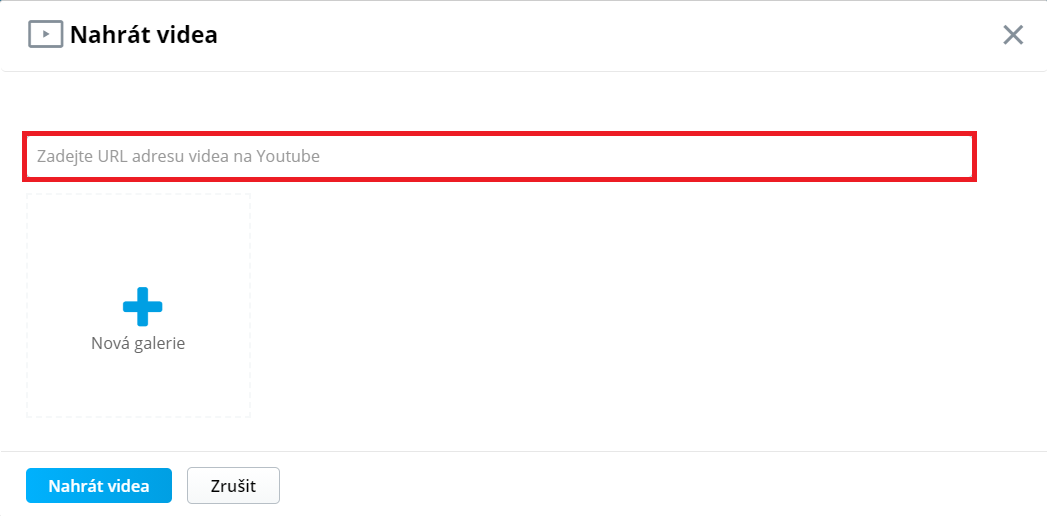The height and width of the screenshot is (516, 1047).
Task: Open new gallery dashed placeholder box
Action: point(138,306)
